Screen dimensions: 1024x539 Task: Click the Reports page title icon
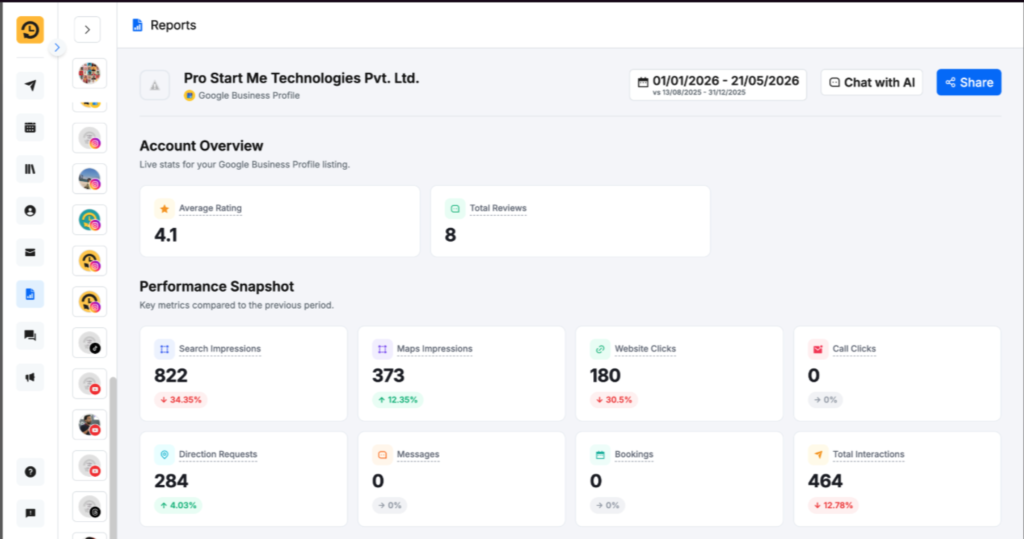[137, 25]
